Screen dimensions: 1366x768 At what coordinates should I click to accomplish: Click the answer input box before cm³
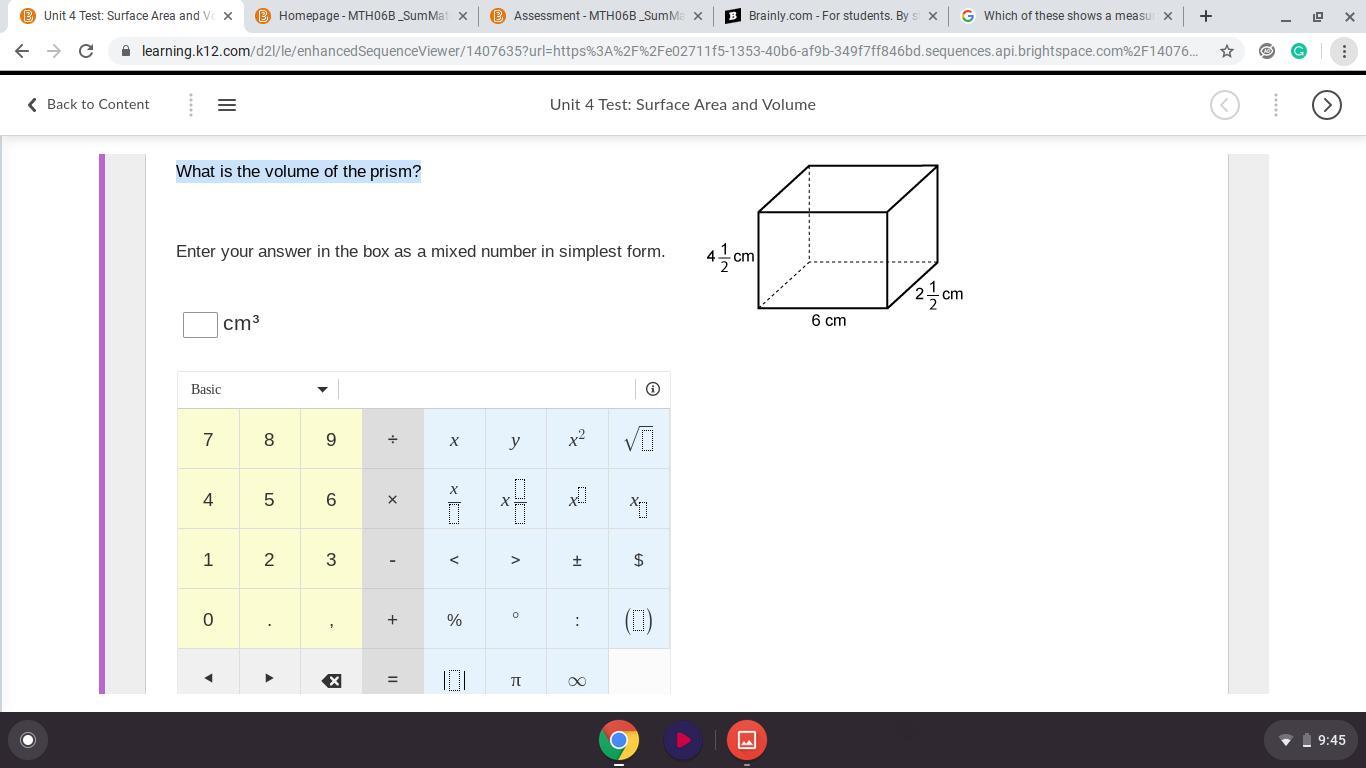tap(199, 323)
